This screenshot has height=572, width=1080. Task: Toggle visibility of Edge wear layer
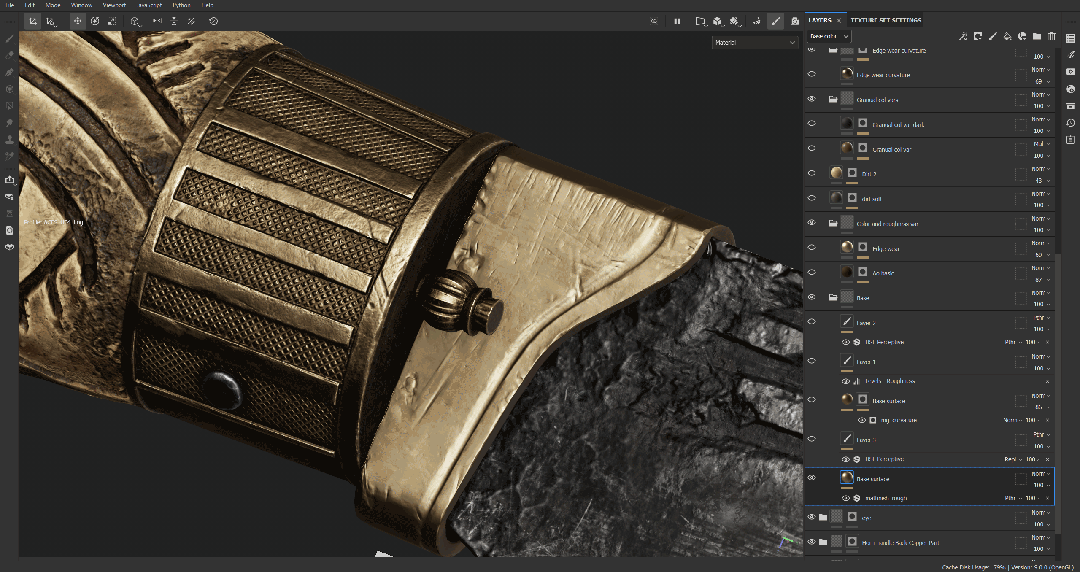811,248
